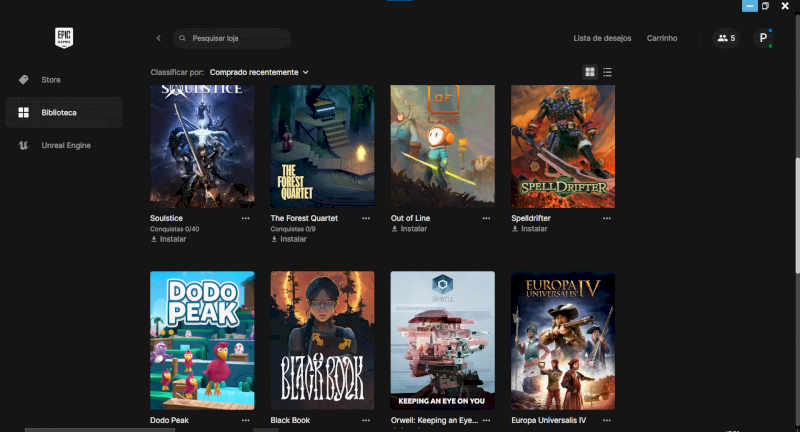The image size is (800, 432).
Task: Open the Black Book cover
Action: coord(322,340)
